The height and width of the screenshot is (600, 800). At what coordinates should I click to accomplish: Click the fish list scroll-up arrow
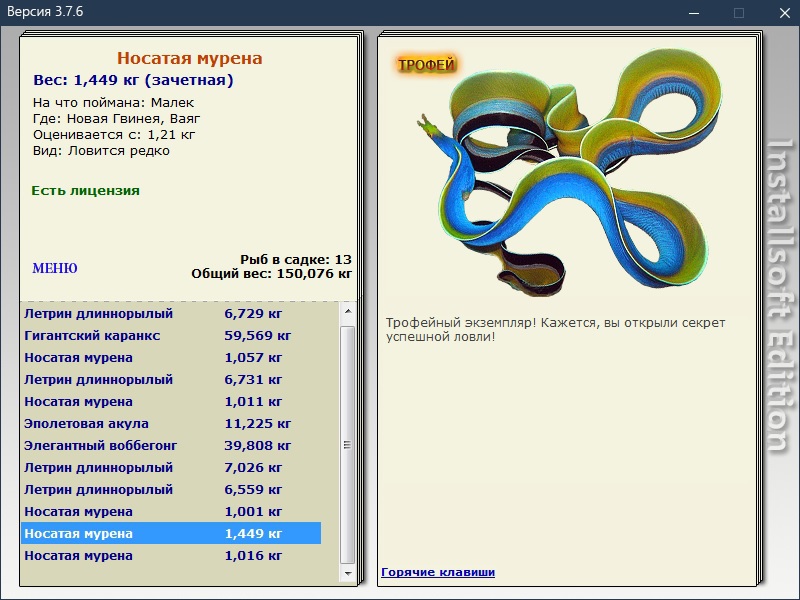(x=347, y=311)
